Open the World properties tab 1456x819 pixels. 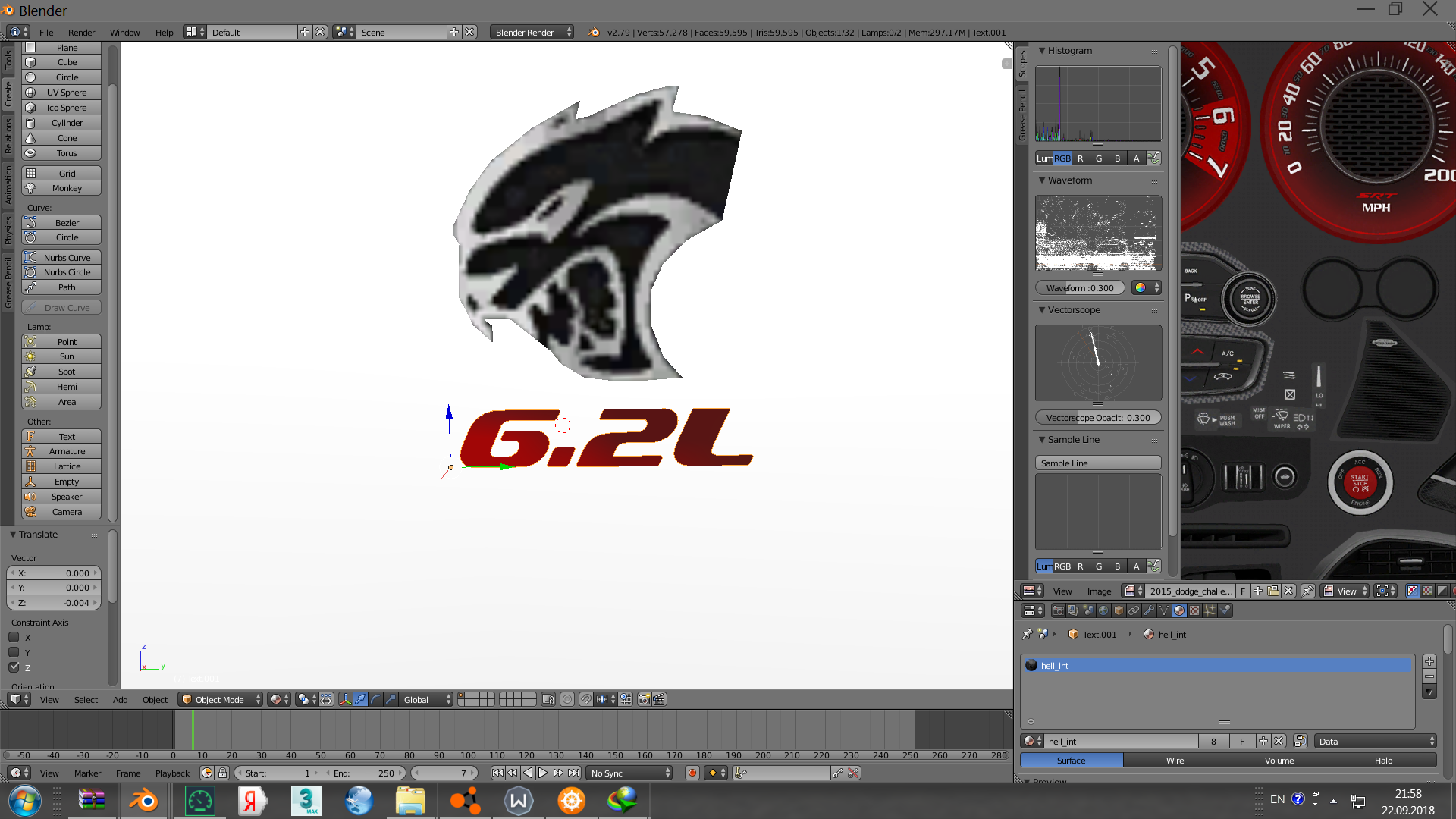pos(1103,610)
